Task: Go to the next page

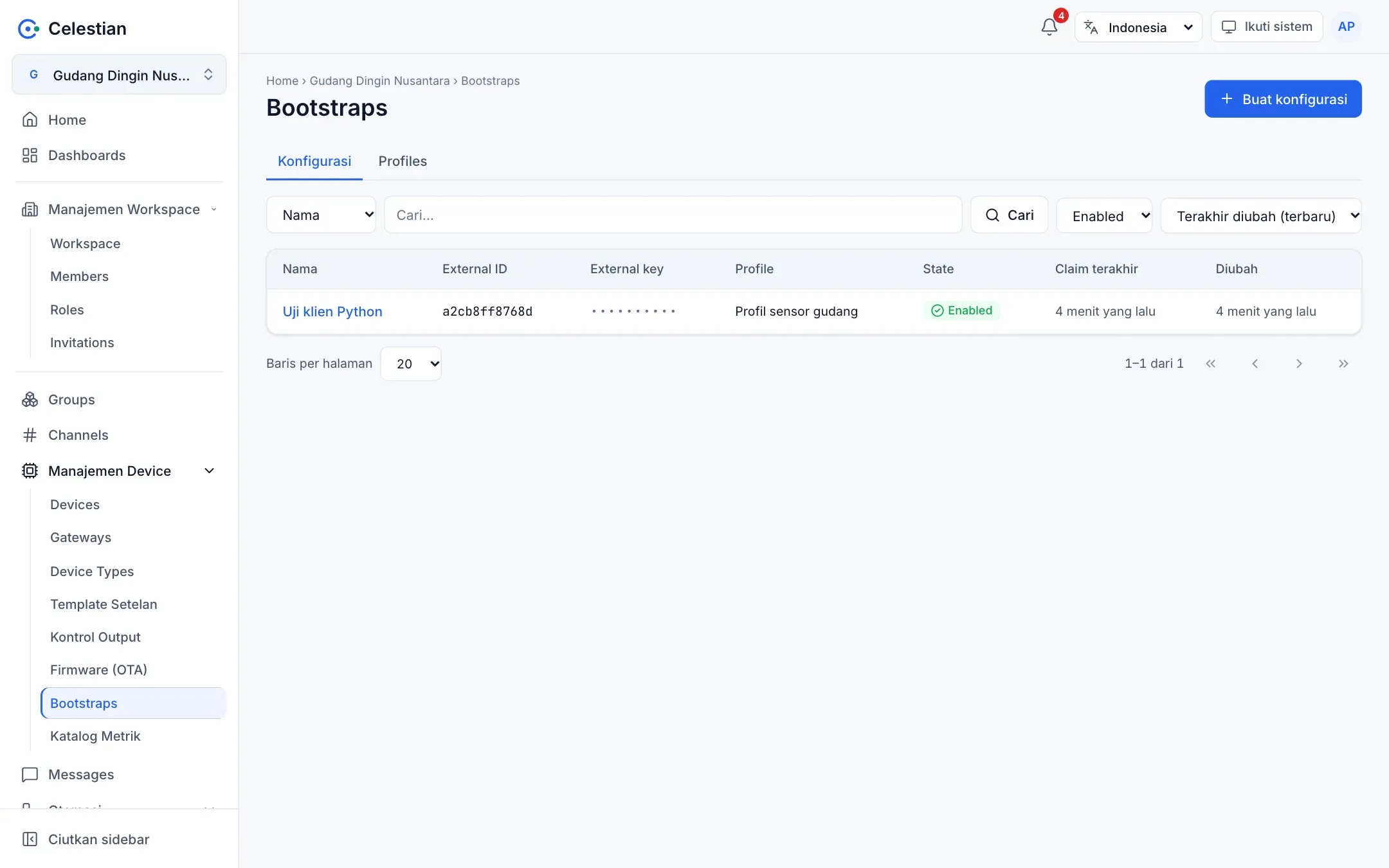Action: point(1299,363)
